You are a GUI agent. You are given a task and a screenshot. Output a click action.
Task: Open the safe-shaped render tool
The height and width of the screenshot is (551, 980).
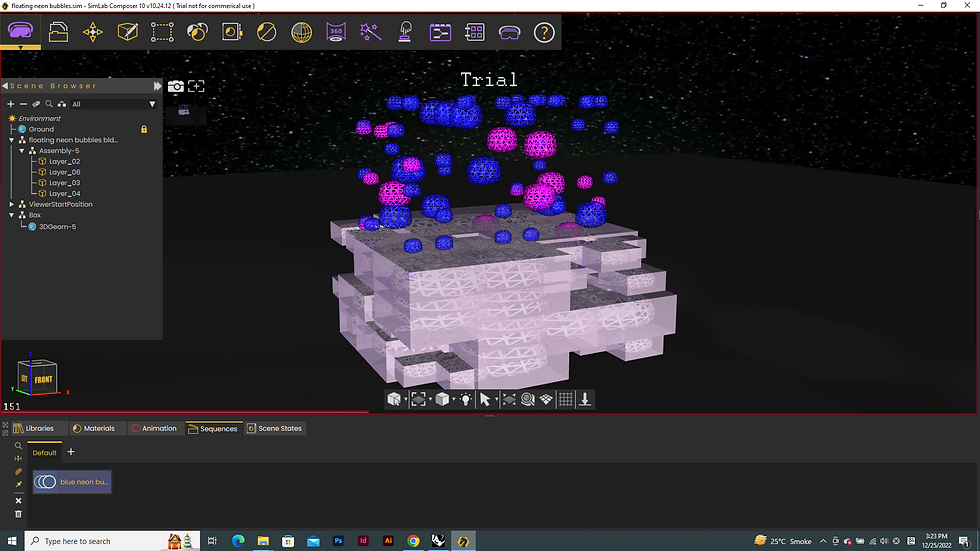[x=232, y=32]
